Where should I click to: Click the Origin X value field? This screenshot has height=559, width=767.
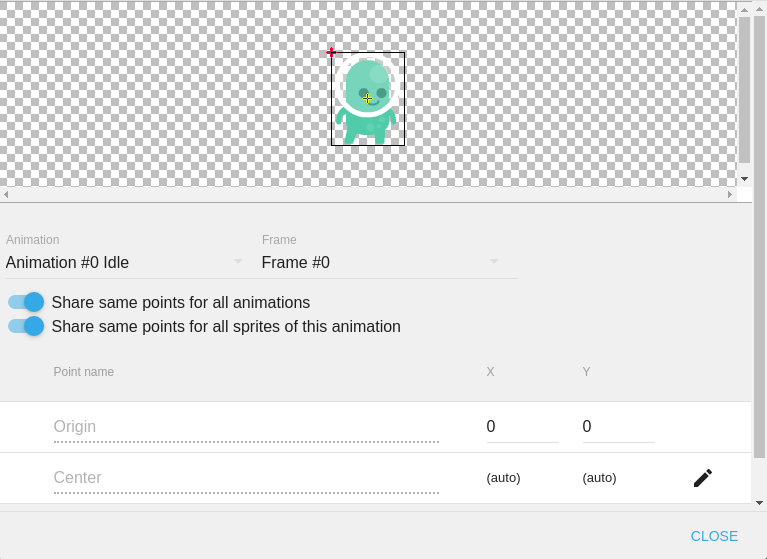coord(522,427)
